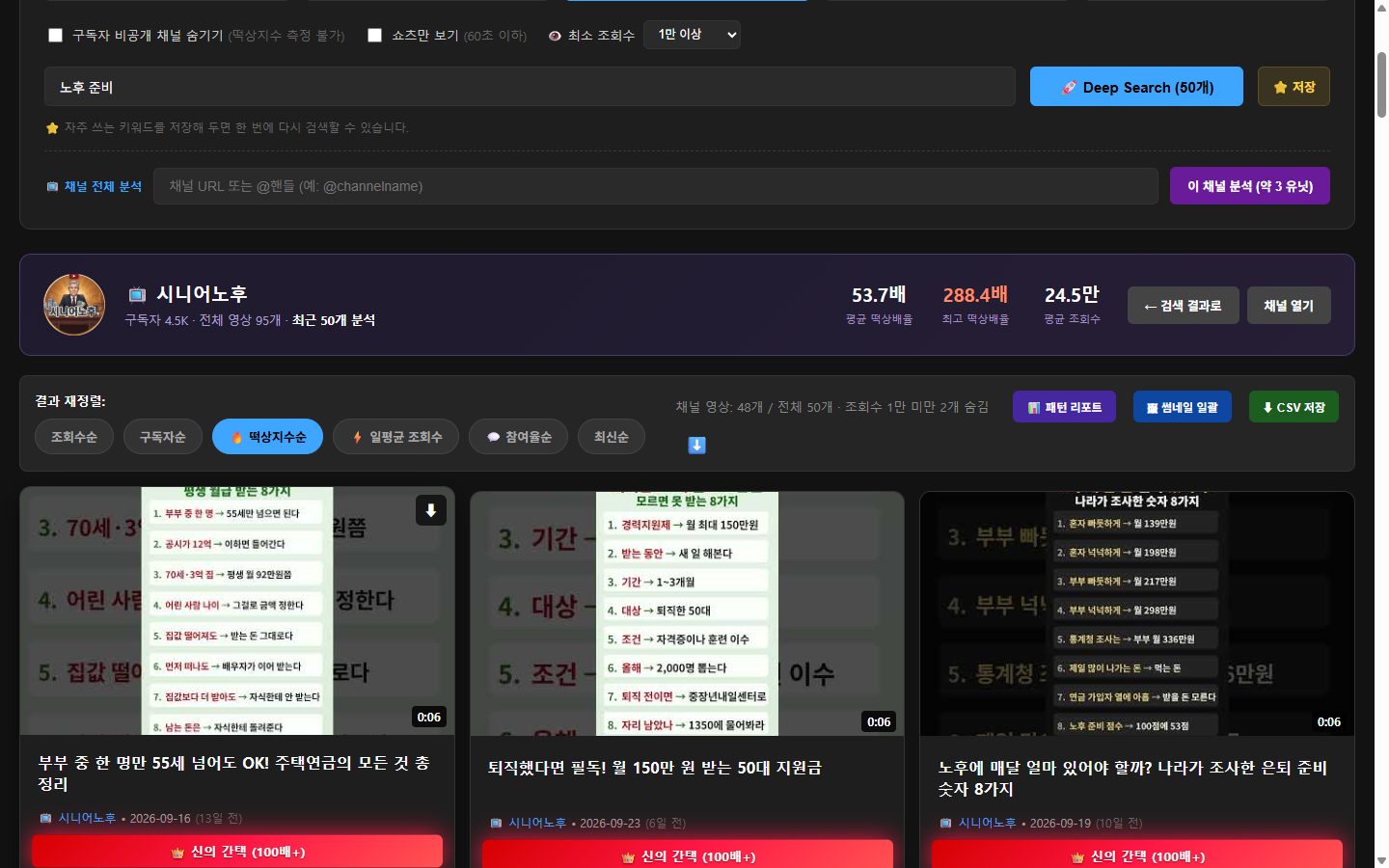Image resolution: width=1389 pixels, height=868 pixels.
Task: Click the blue down-arrow icon below sort chips
Action: coord(696,445)
